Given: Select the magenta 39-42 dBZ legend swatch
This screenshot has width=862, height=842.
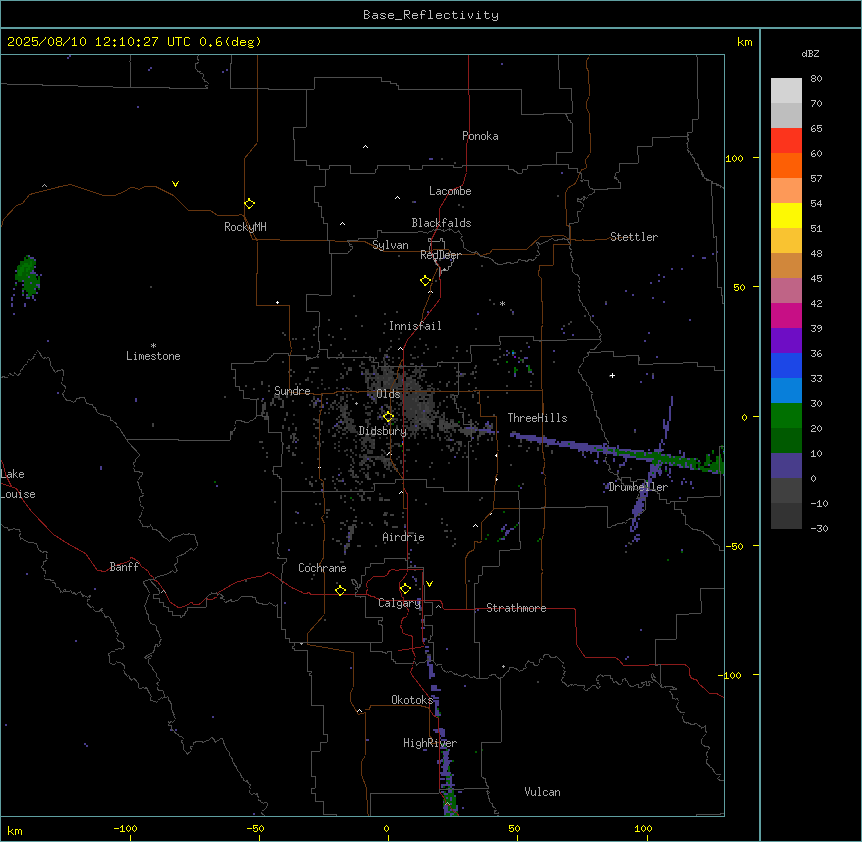Looking at the screenshot, I should click(786, 315).
